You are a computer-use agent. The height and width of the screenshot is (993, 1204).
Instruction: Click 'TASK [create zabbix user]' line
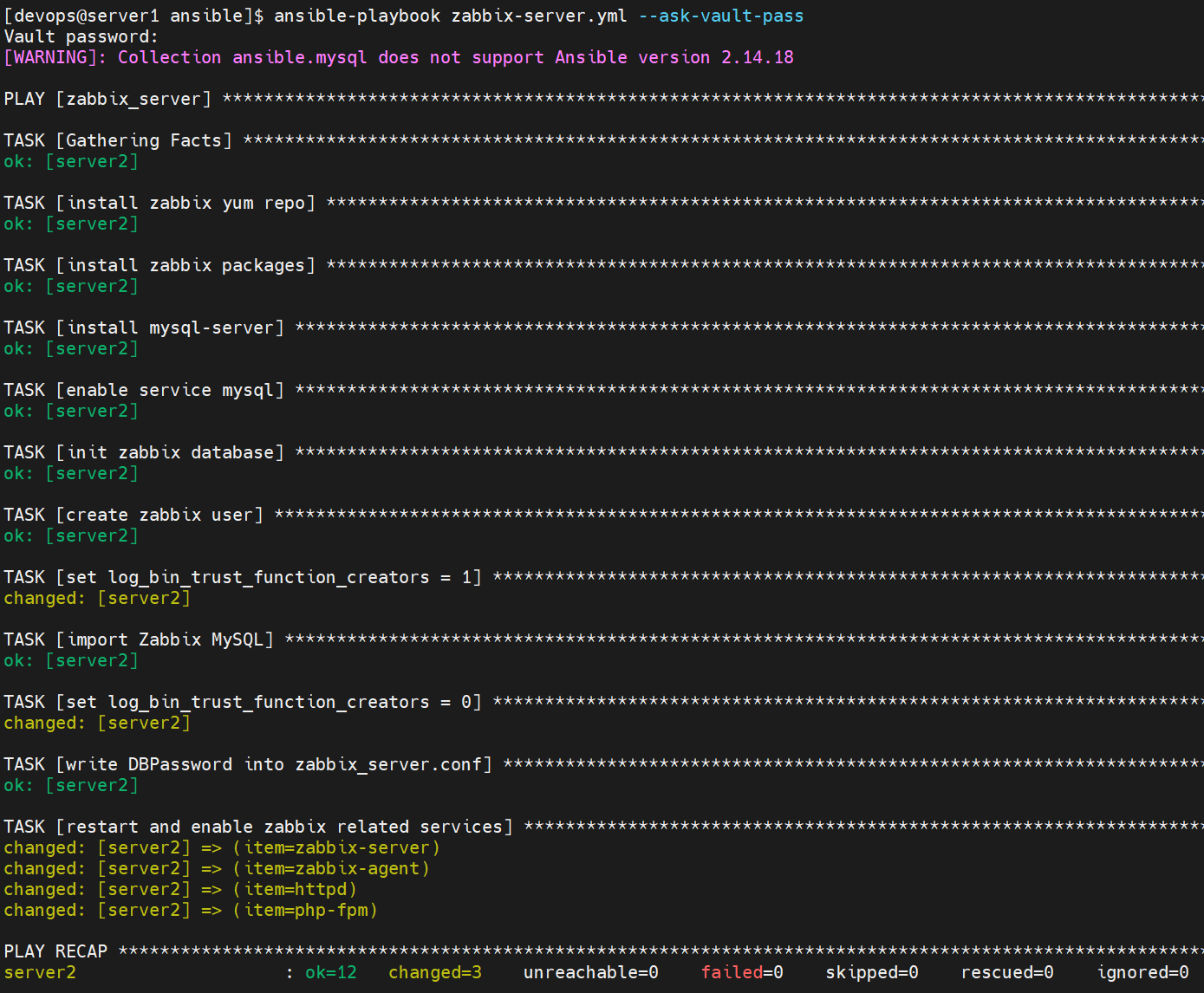click(133, 515)
